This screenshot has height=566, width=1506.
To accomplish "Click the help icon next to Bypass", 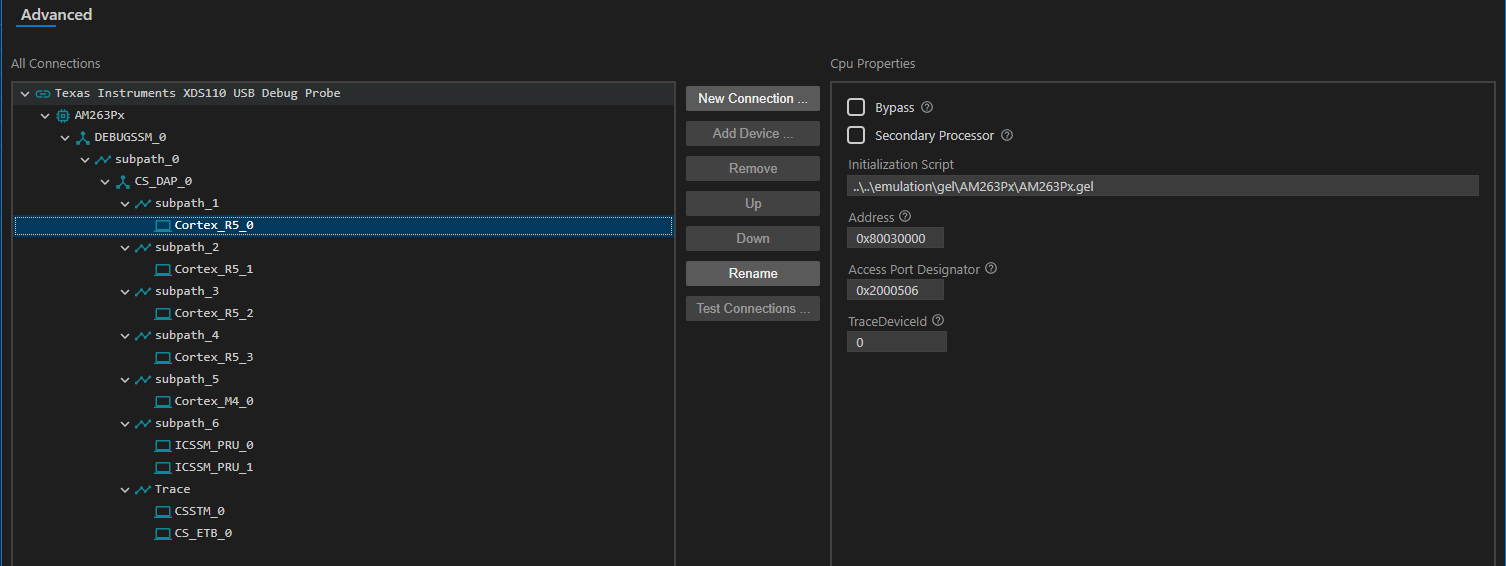I will [x=927, y=108].
